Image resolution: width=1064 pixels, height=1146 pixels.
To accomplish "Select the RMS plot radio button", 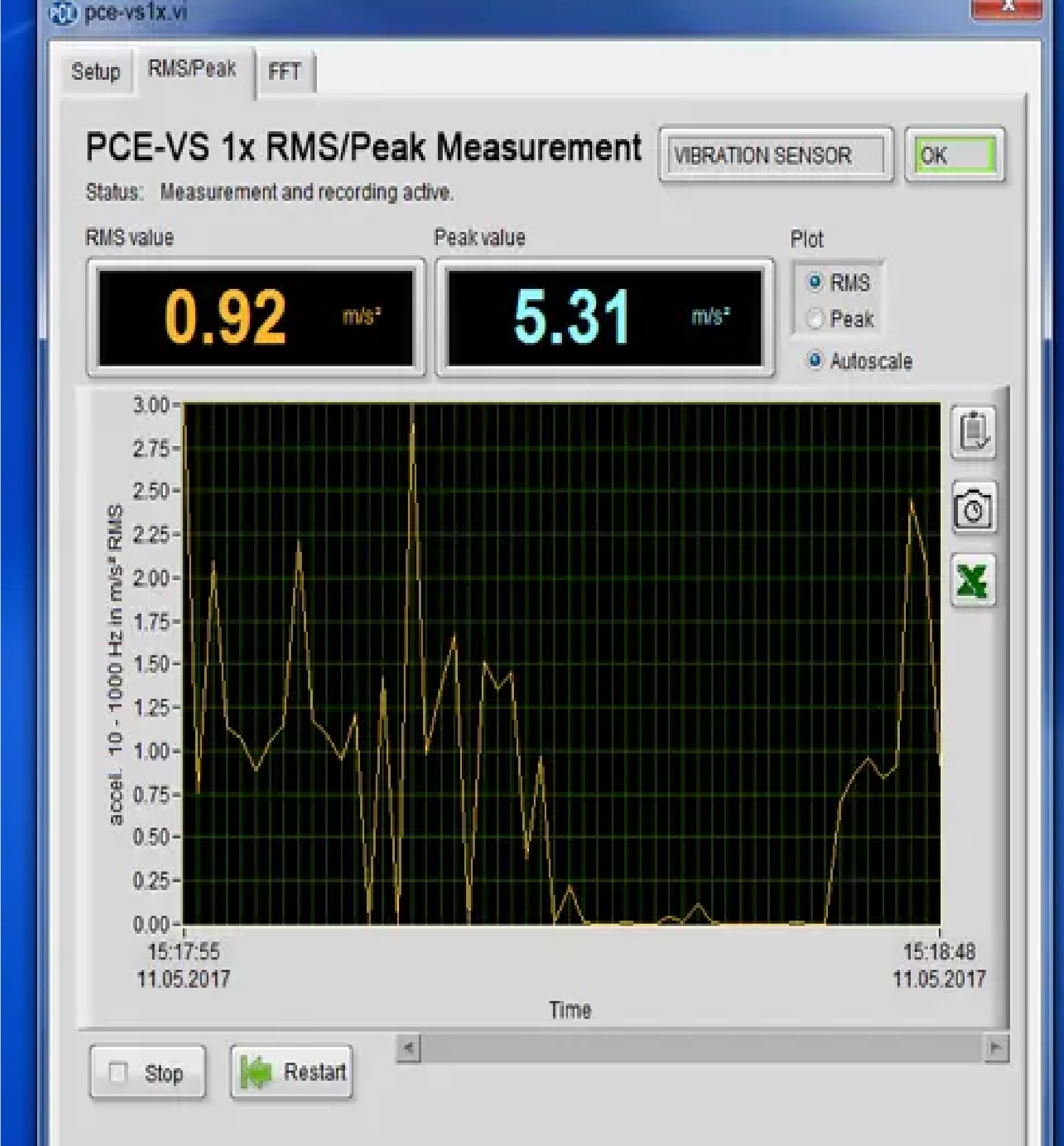I will [815, 282].
